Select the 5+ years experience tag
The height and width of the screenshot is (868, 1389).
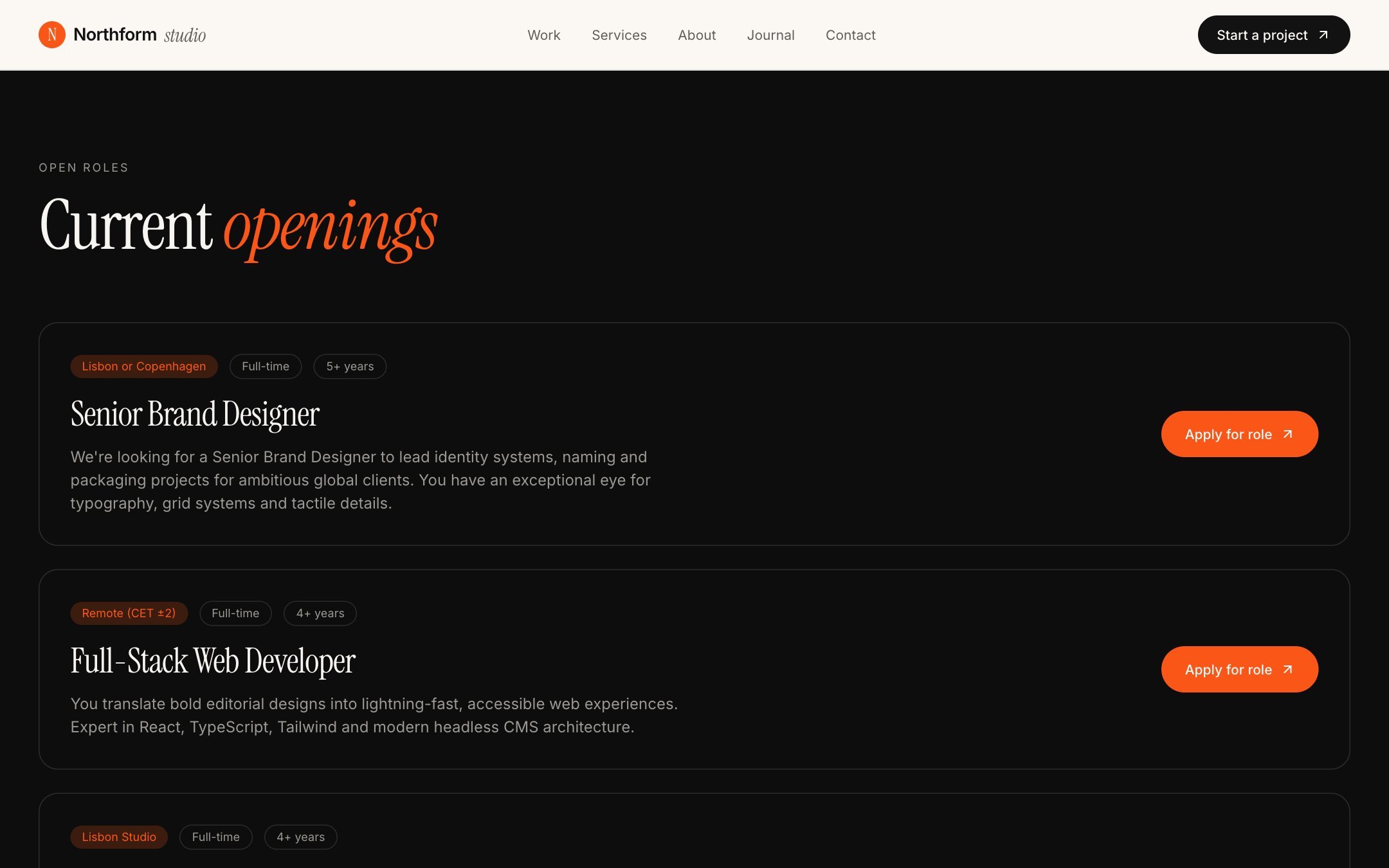(350, 366)
